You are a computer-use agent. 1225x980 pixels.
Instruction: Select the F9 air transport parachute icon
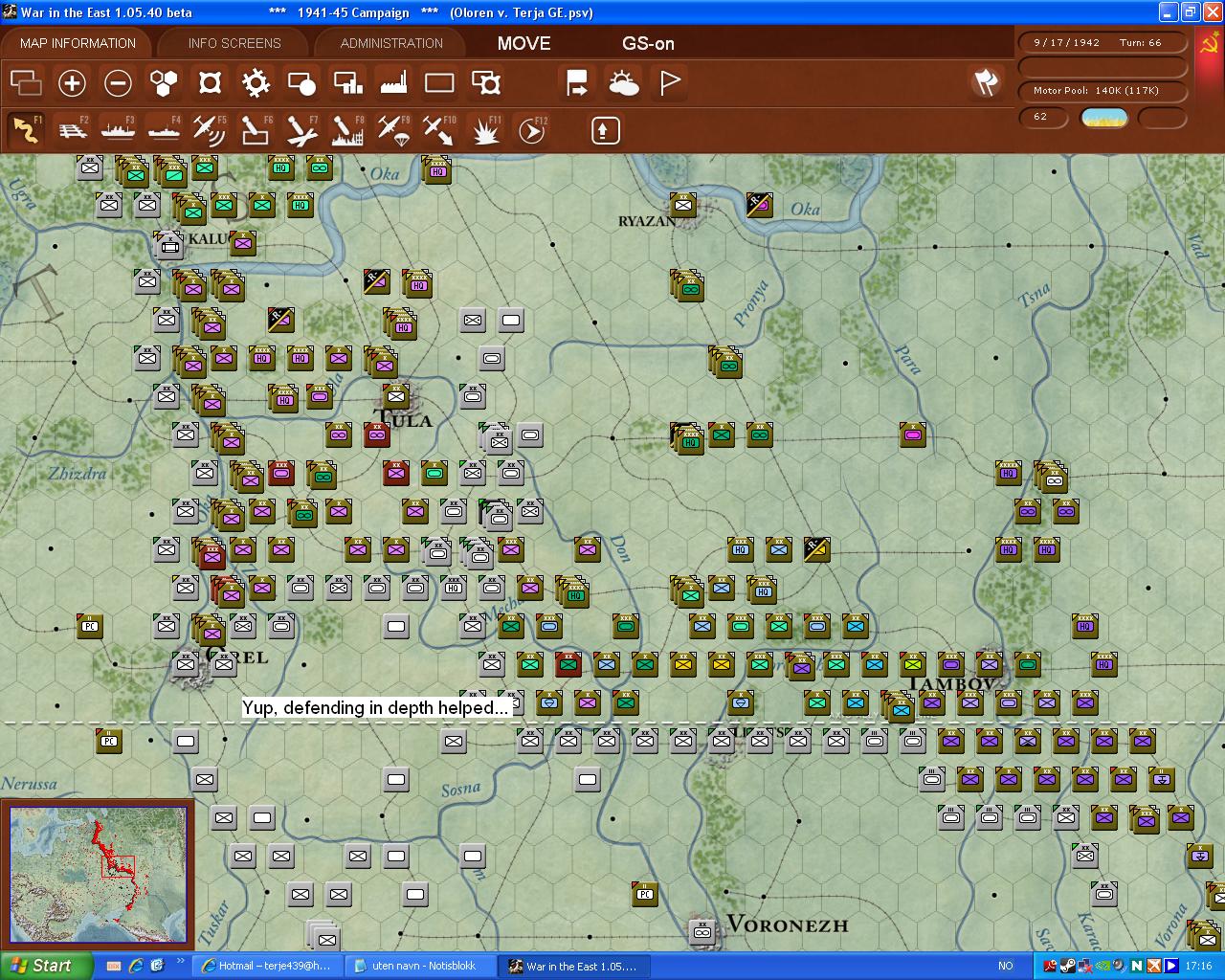393,129
